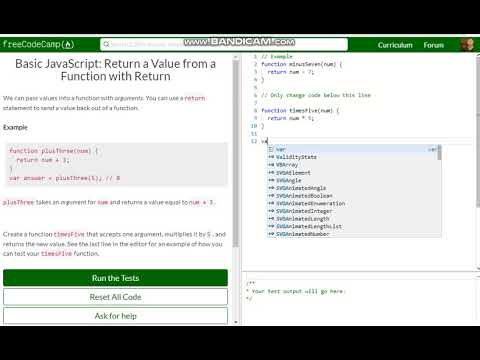480x360 pixels.
Task: Select the VBArray autocomplete suggestion
Action: click(353, 165)
